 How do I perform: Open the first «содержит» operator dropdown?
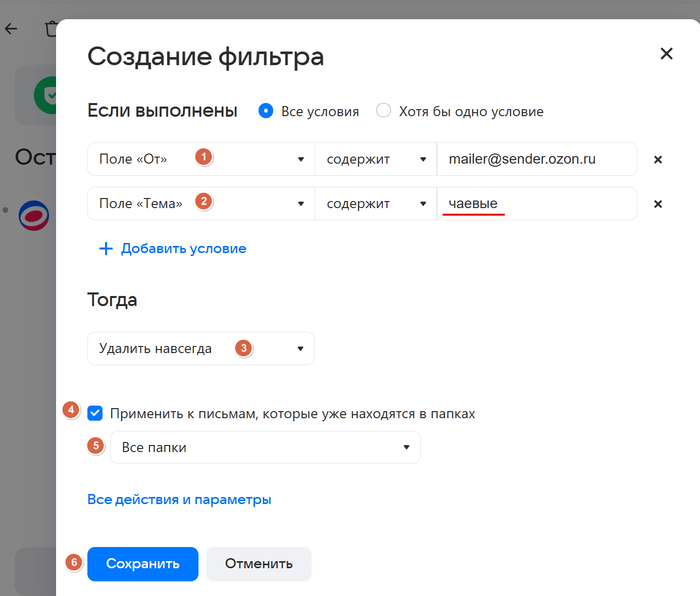coord(376,159)
